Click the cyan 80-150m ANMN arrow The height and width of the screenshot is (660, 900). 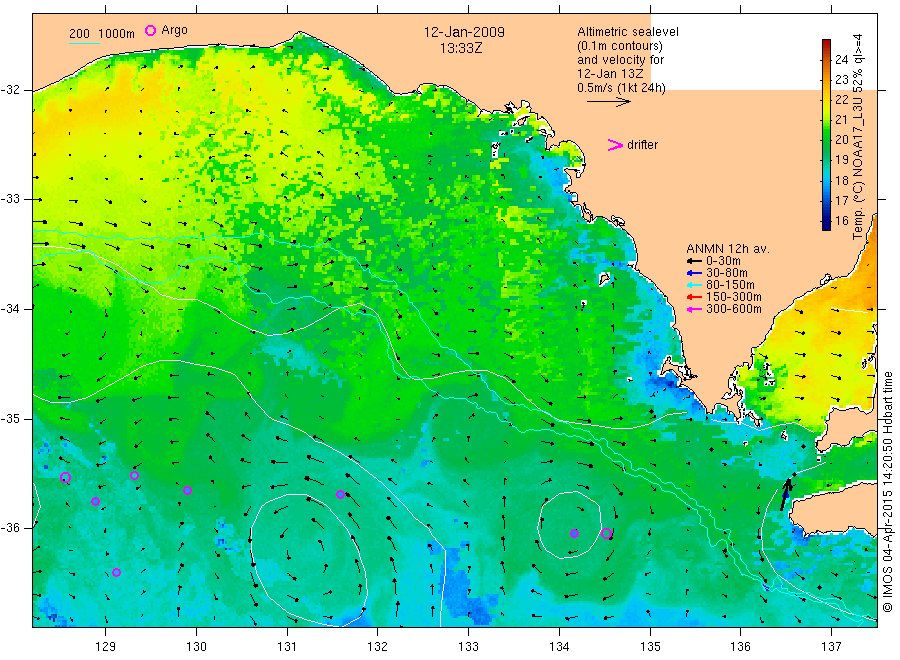point(695,285)
